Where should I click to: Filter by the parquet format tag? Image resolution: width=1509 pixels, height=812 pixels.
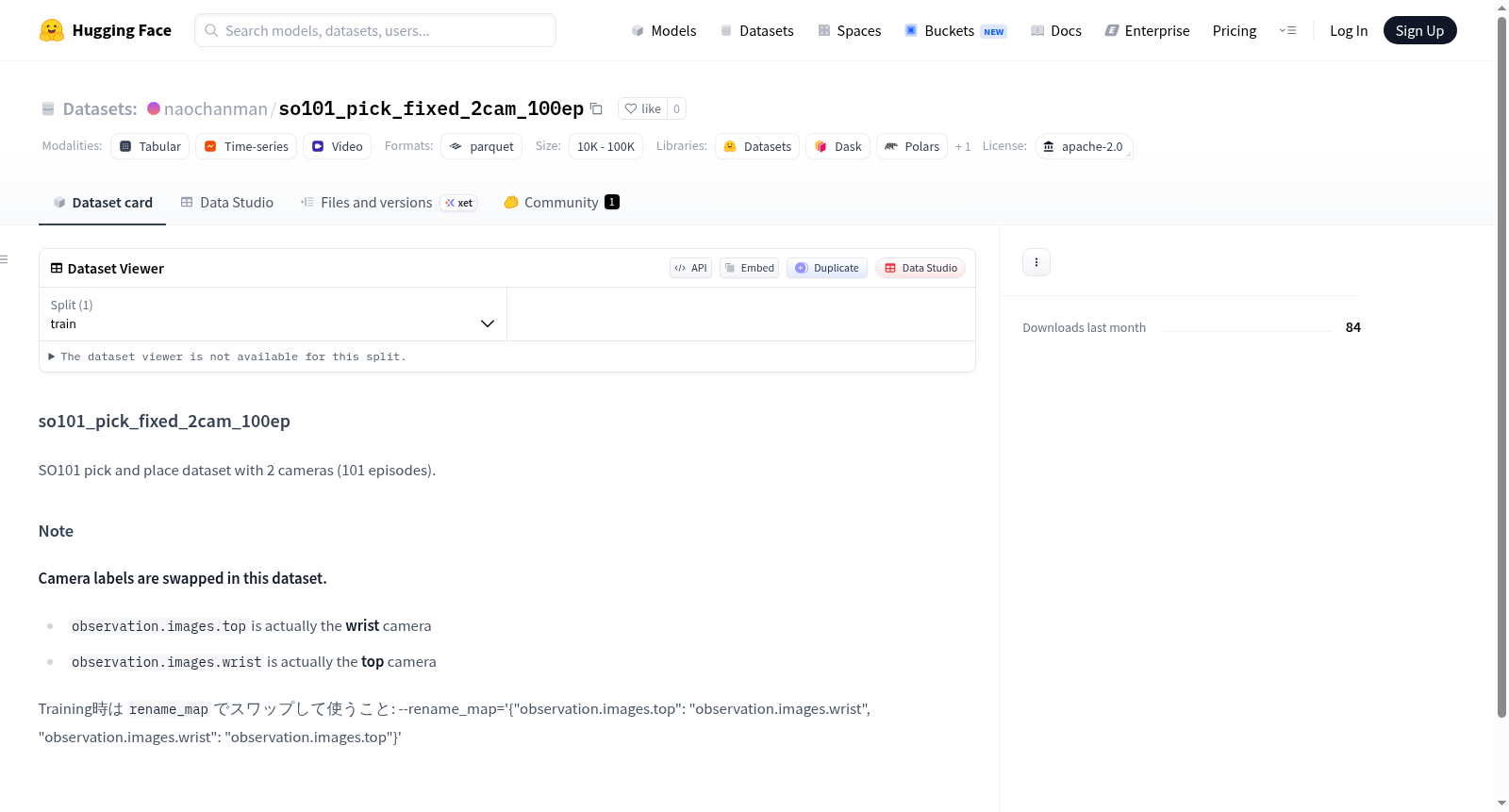(482, 146)
